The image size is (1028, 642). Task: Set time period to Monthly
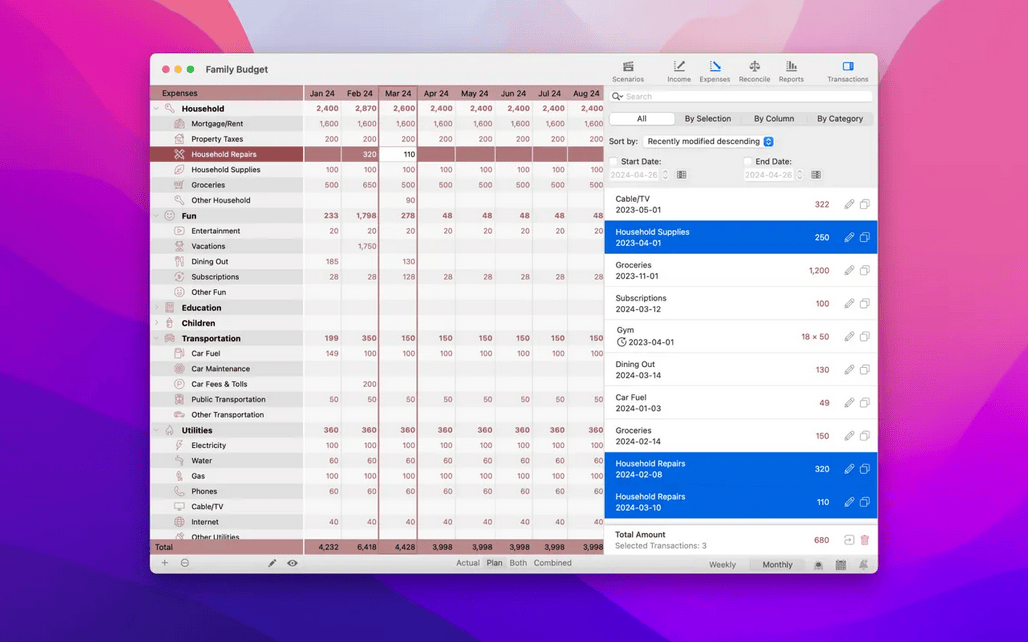[x=778, y=565]
